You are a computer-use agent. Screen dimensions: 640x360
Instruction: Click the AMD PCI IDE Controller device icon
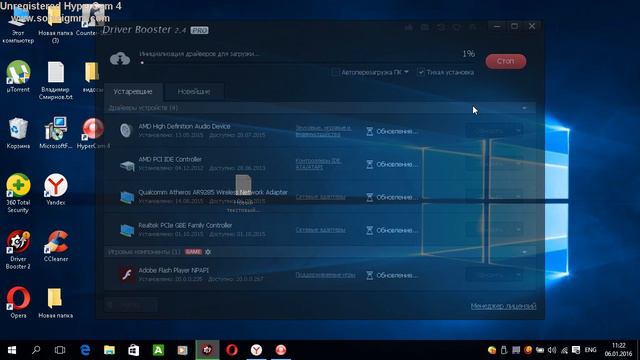[x=127, y=165]
